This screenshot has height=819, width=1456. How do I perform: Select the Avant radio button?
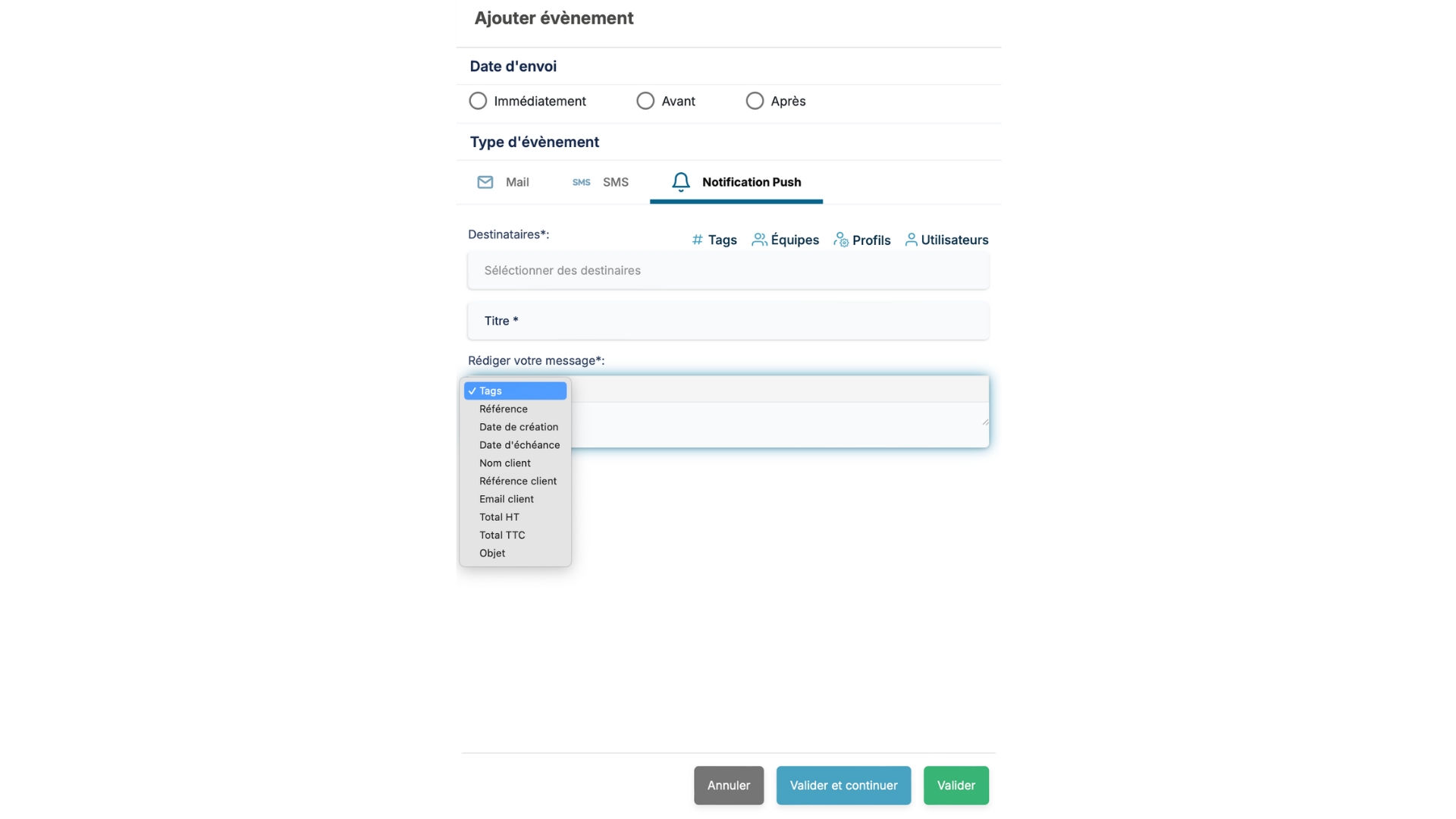click(x=645, y=101)
